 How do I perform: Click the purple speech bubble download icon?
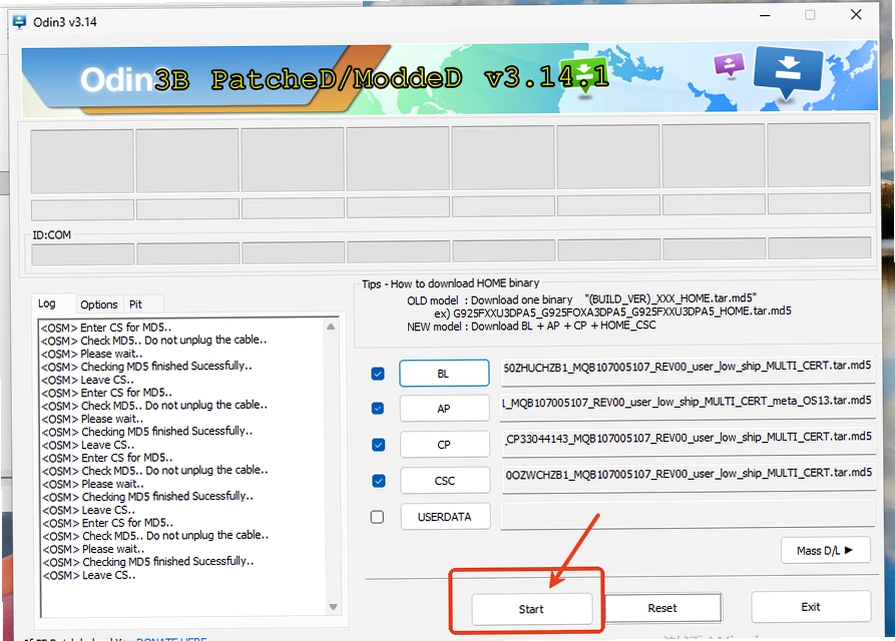click(x=729, y=65)
